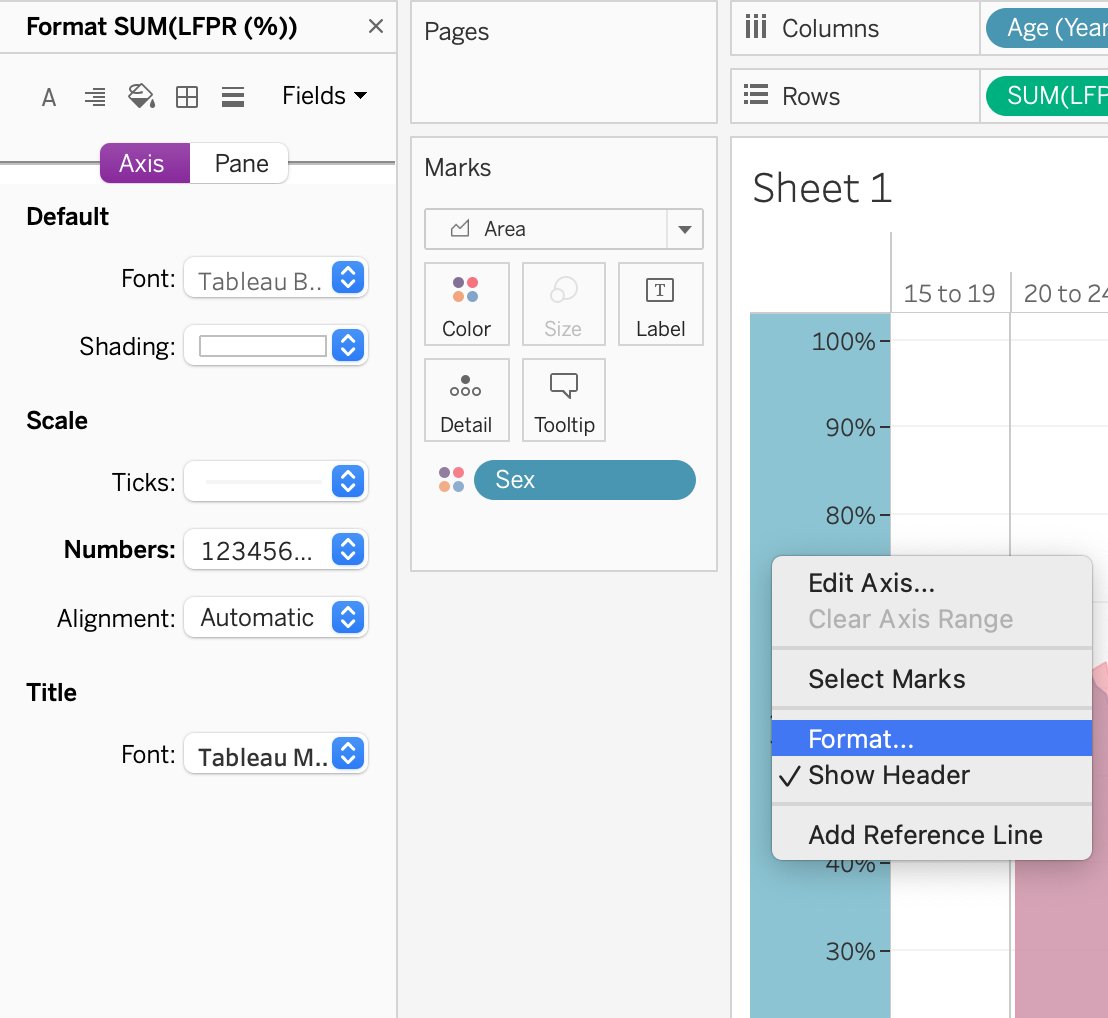Switch to the Pane tab
This screenshot has width=1108, height=1018.
241,164
